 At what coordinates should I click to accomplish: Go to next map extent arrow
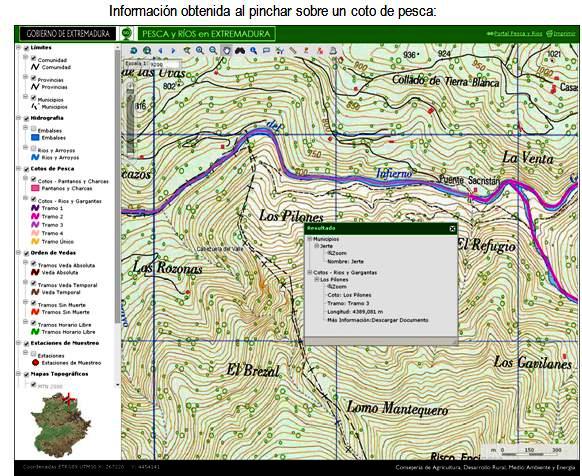pos(173,50)
